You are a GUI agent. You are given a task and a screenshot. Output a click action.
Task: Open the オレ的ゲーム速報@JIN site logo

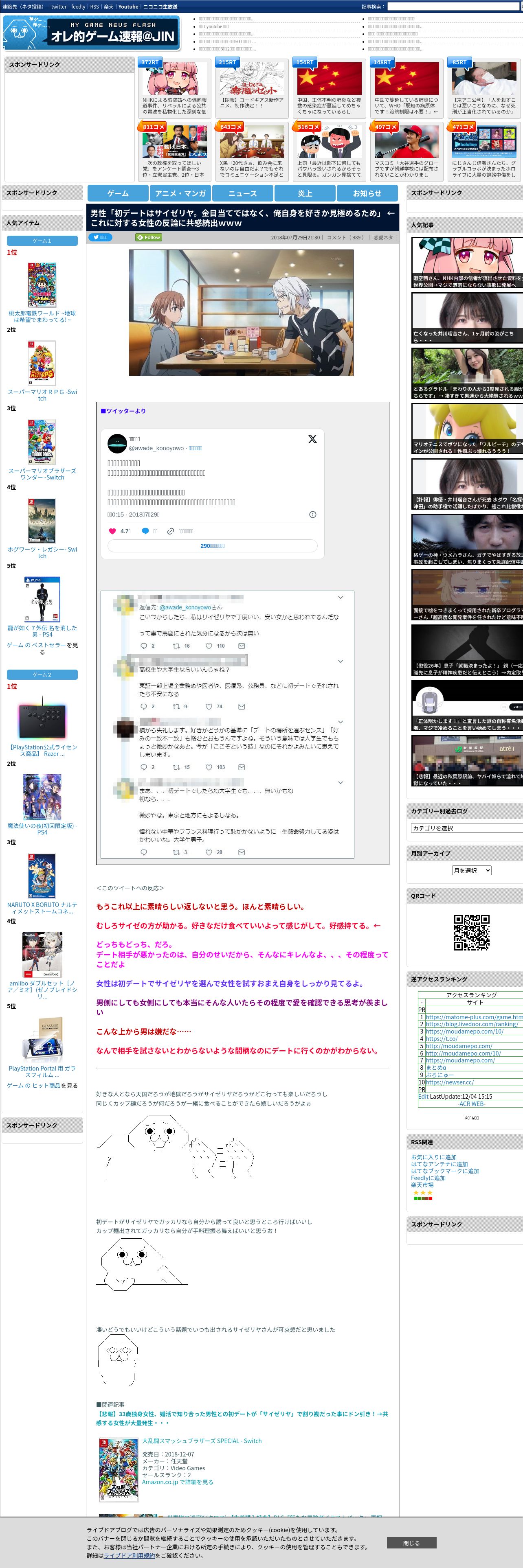pos(92,33)
